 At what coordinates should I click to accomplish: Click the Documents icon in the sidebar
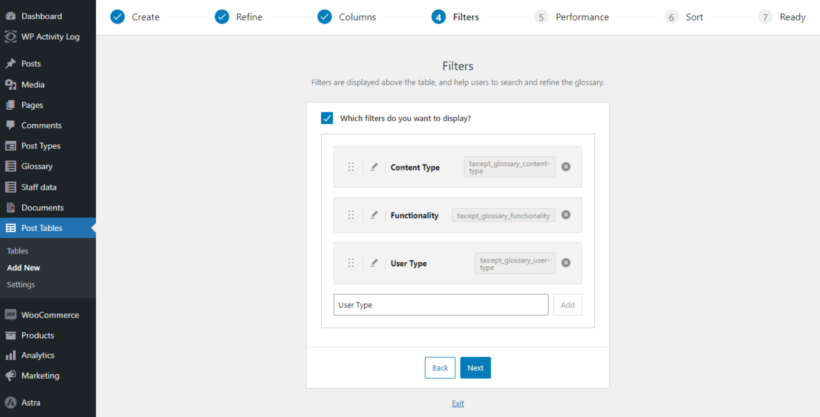[x=10, y=208]
